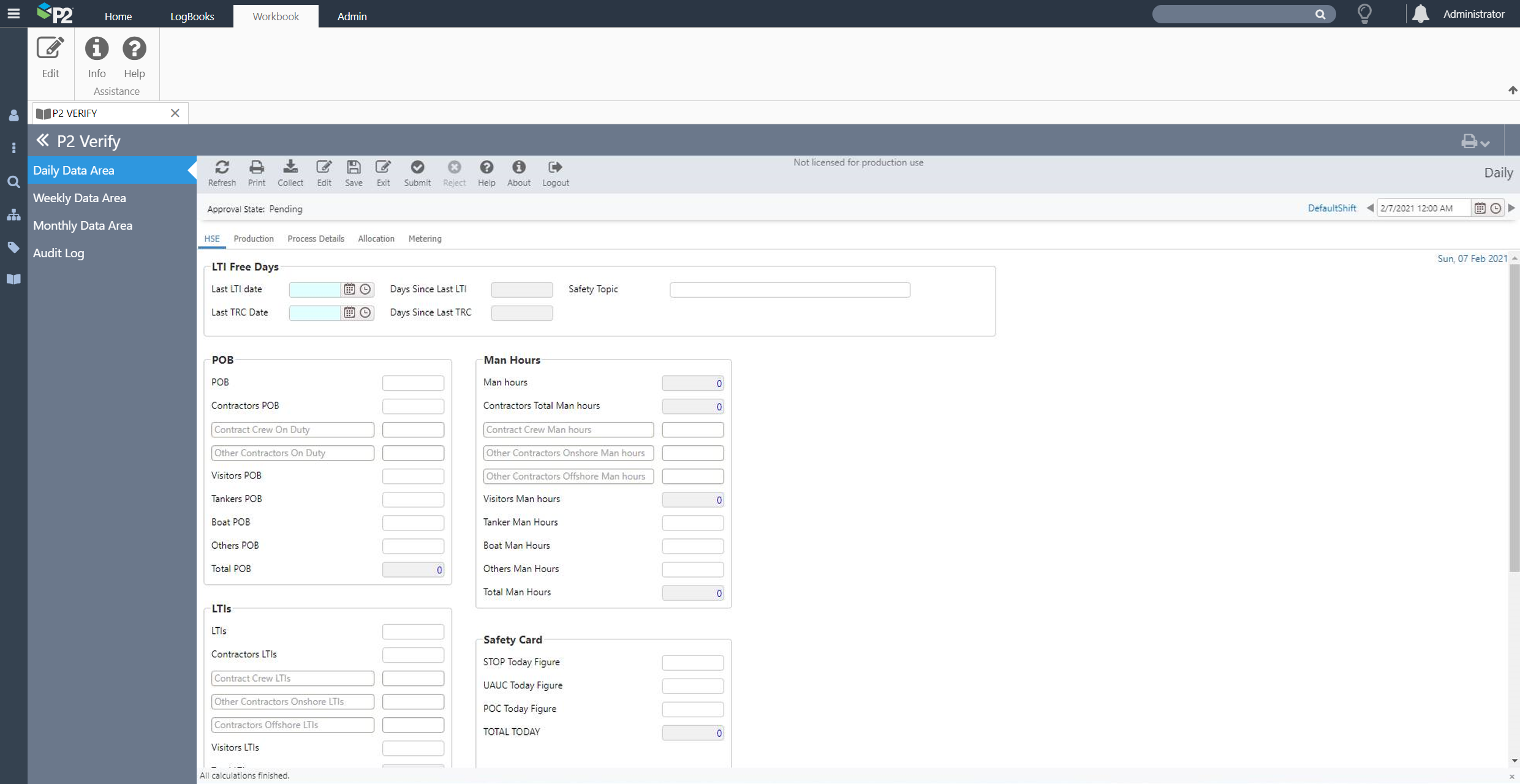Screen dimensions: 1520x784
Task: Click the Safety Topic input field
Action: pos(789,289)
